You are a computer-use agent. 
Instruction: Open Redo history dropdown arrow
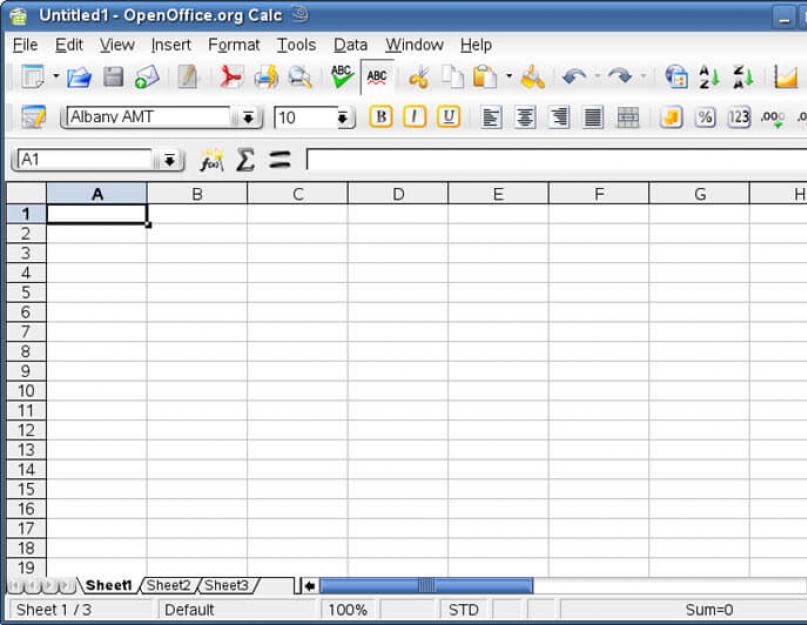(643, 77)
